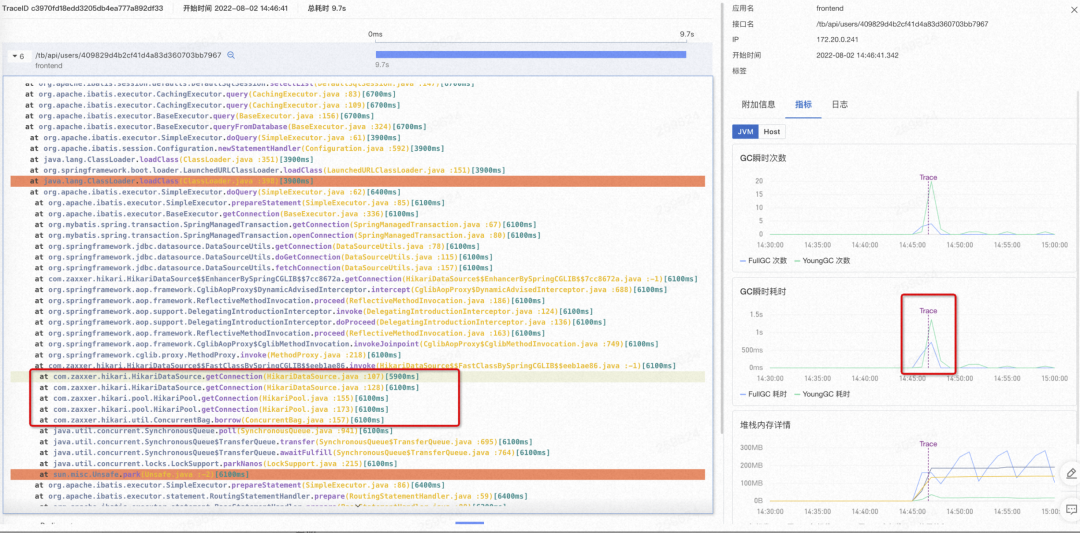Select the queryFromDatabase BaseExecutor.java :324 line
Screen dimensions: 1080x533
pyautogui.click(x=226, y=127)
